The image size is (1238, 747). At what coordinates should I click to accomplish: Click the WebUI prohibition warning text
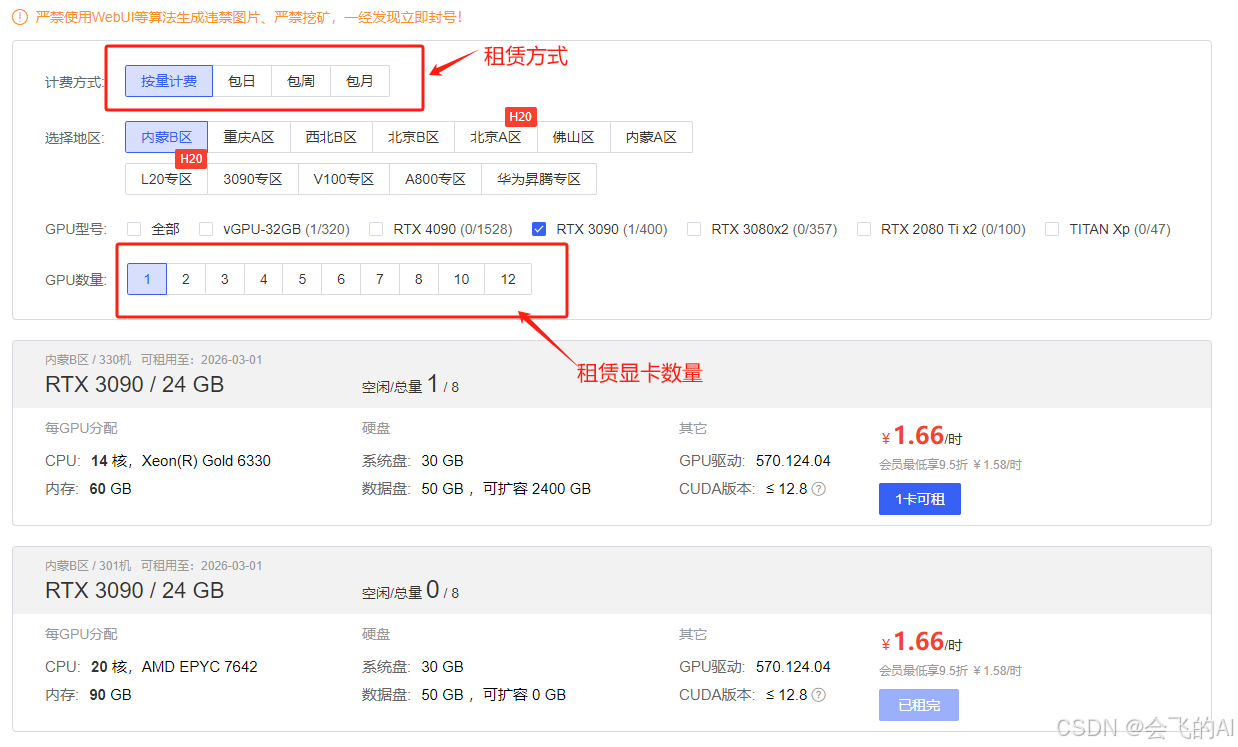point(249,17)
